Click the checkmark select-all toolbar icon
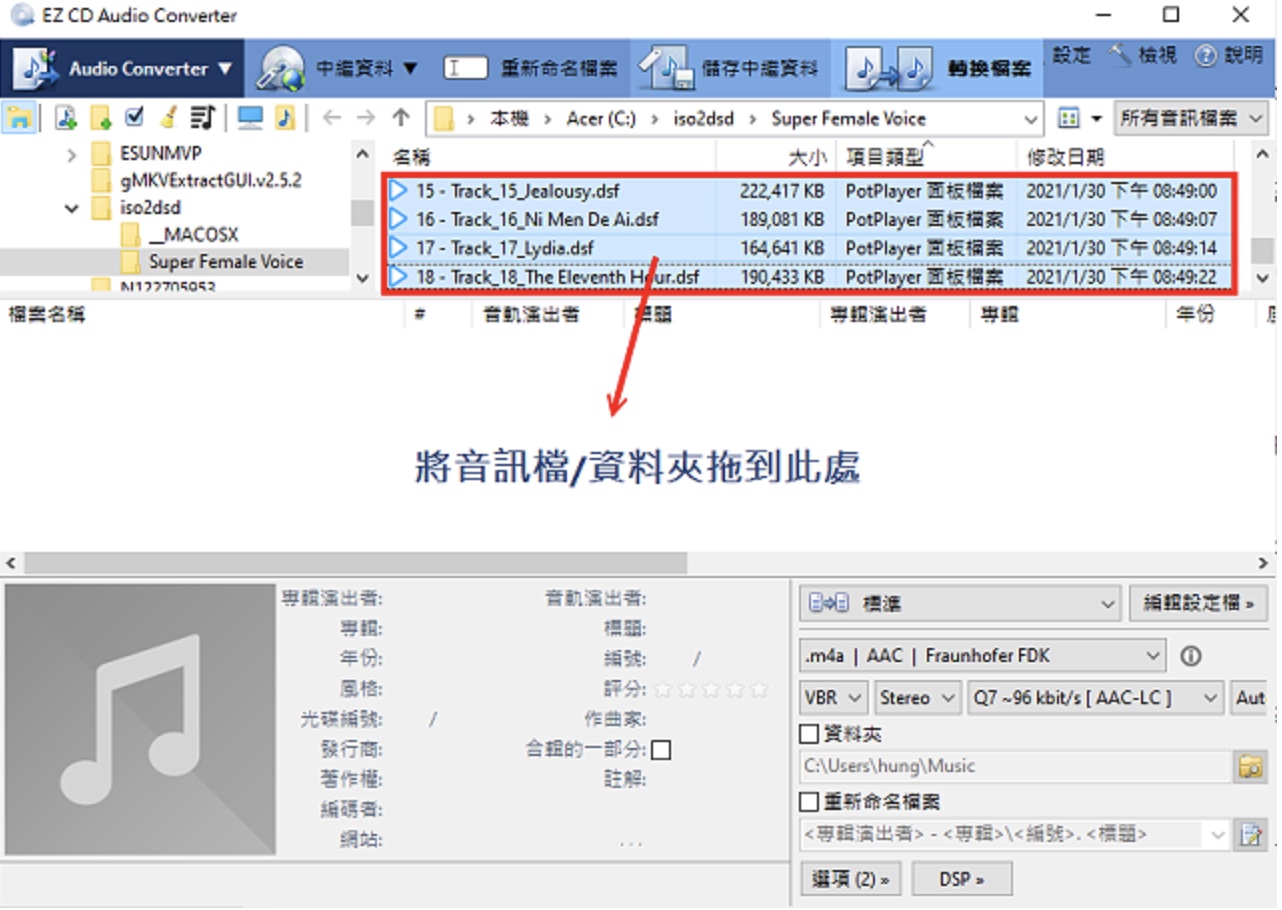 134,117
